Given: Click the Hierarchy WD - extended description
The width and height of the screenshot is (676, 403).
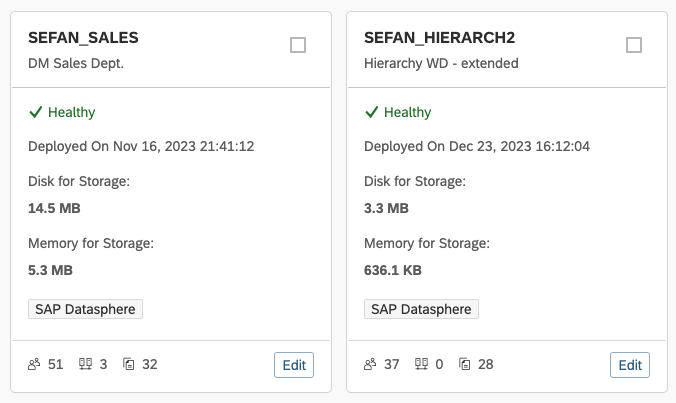Looking at the screenshot, I should pos(441,63).
